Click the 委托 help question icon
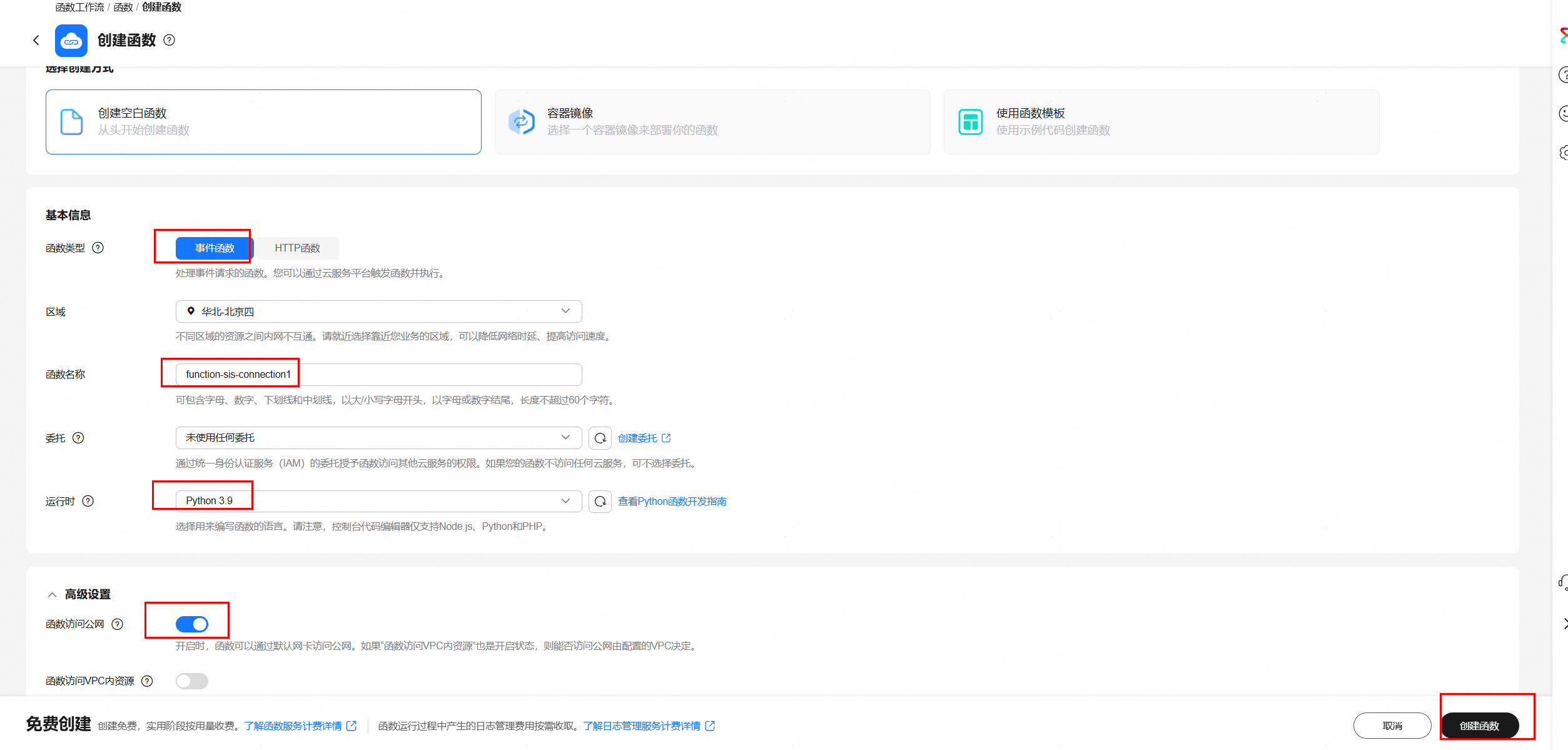Image resolution: width=1568 pixels, height=750 pixels. [78, 438]
